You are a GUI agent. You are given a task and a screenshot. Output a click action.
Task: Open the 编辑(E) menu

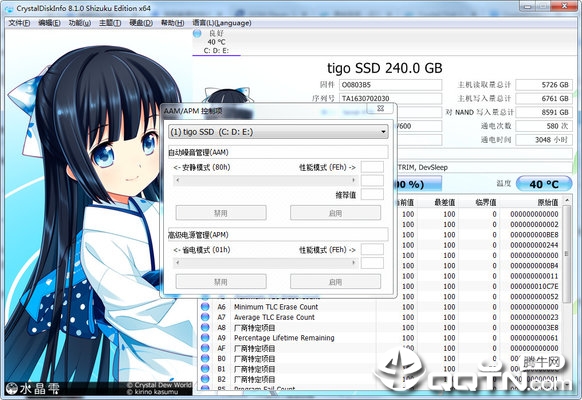point(49,23)
